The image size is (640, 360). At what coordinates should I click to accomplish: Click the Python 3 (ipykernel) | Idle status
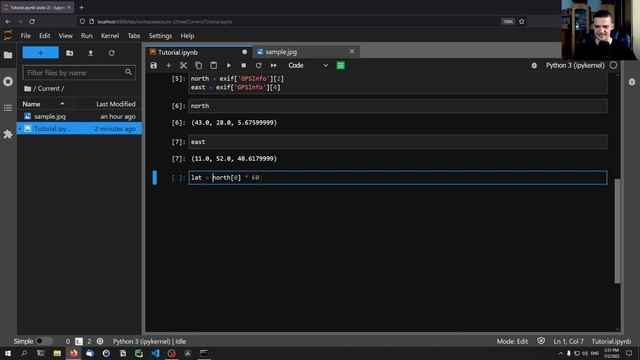point(149,341)
